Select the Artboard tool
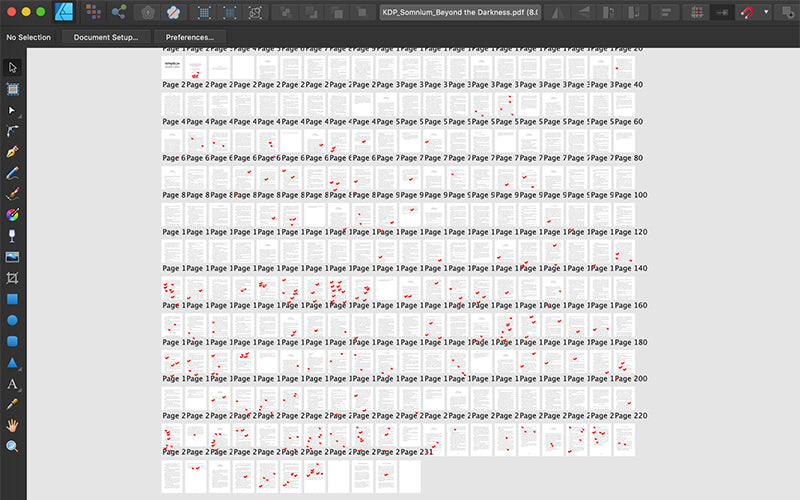The height and width of the screenshot is (500, 800). tap(13, 89)
